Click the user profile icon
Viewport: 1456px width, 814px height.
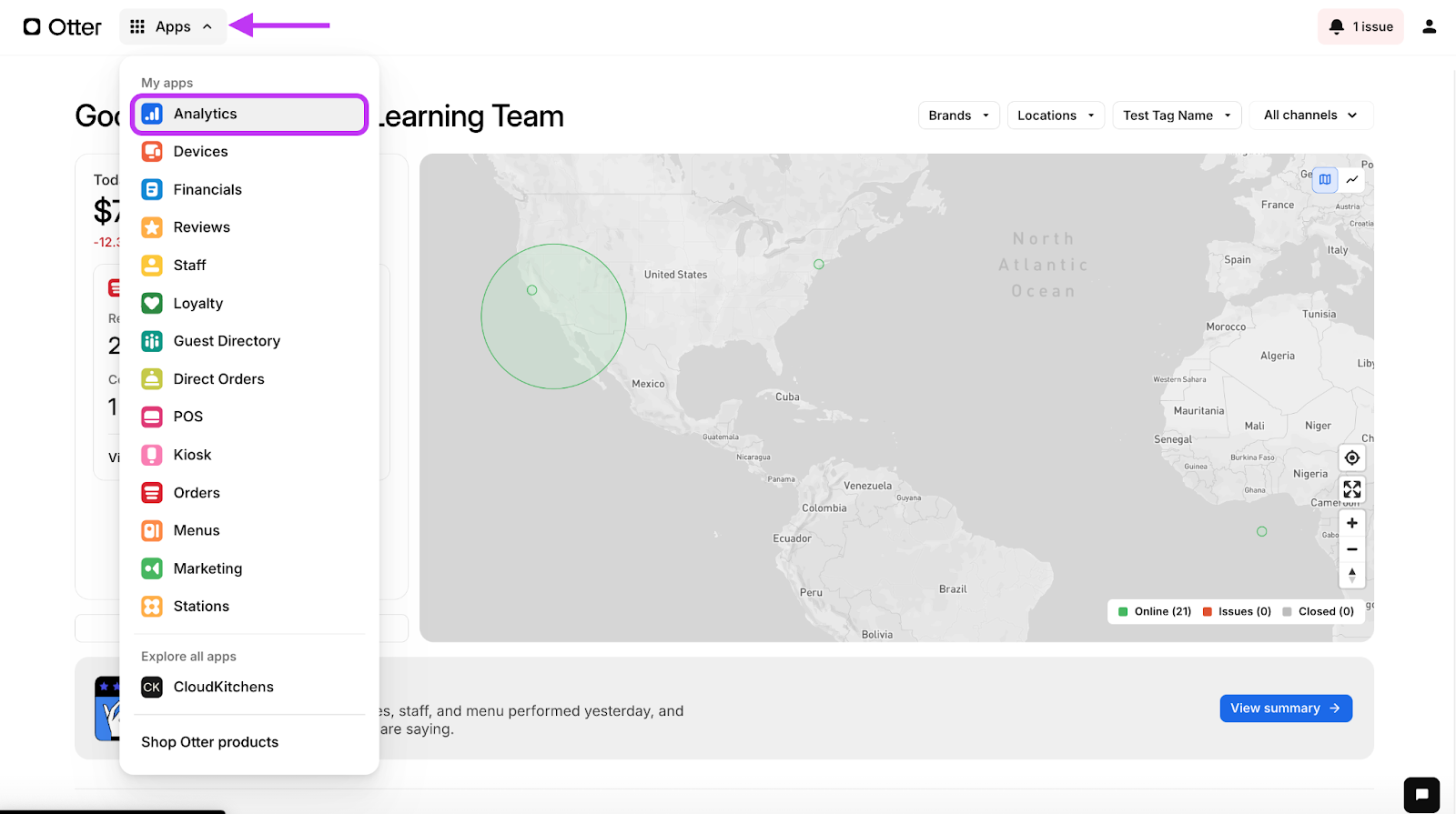point(1429,26)
